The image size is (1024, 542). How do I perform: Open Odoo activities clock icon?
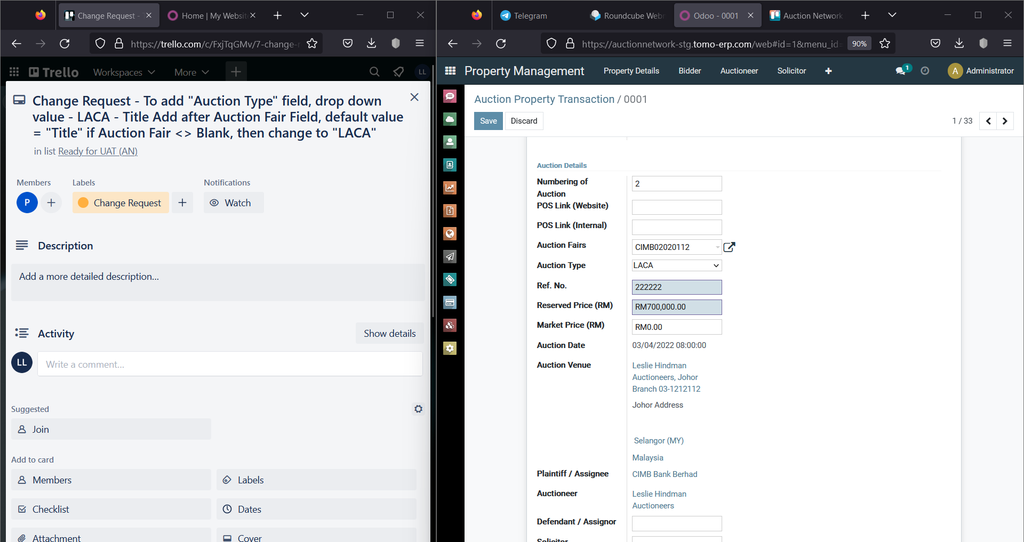point(925,71)
